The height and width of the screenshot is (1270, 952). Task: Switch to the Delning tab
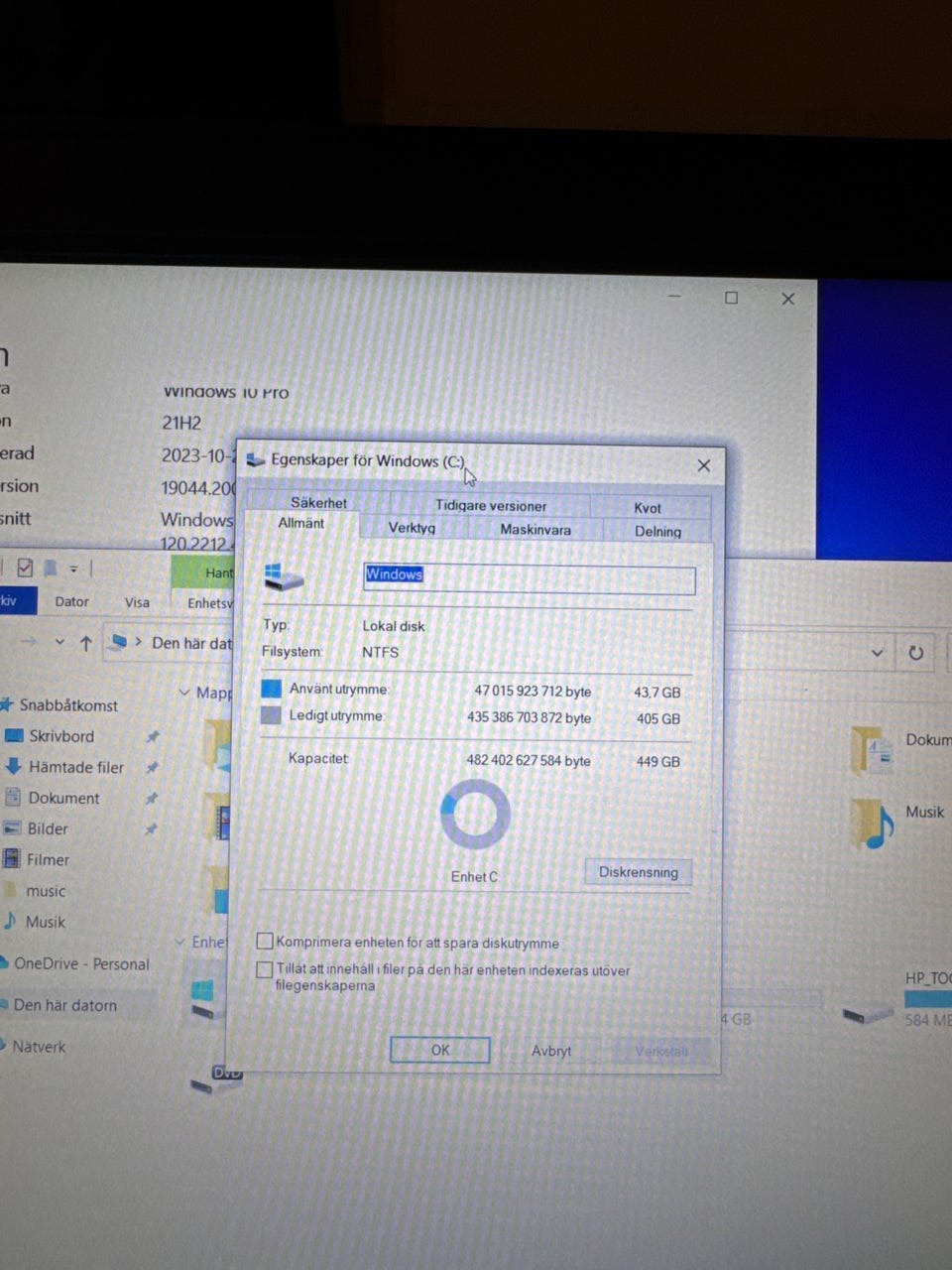(657, 531)
